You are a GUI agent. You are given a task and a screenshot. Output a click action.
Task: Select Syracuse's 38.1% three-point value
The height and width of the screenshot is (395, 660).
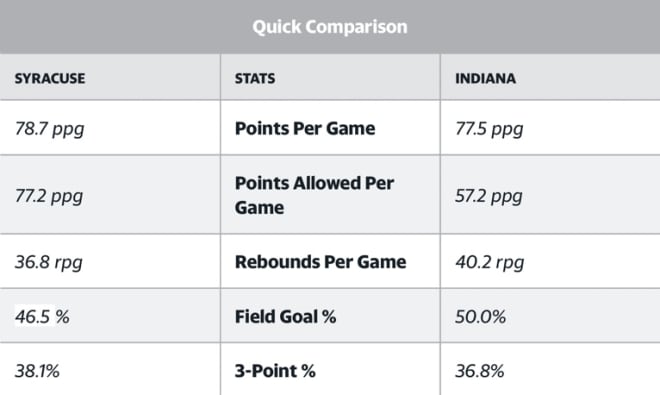click(37, 371)
